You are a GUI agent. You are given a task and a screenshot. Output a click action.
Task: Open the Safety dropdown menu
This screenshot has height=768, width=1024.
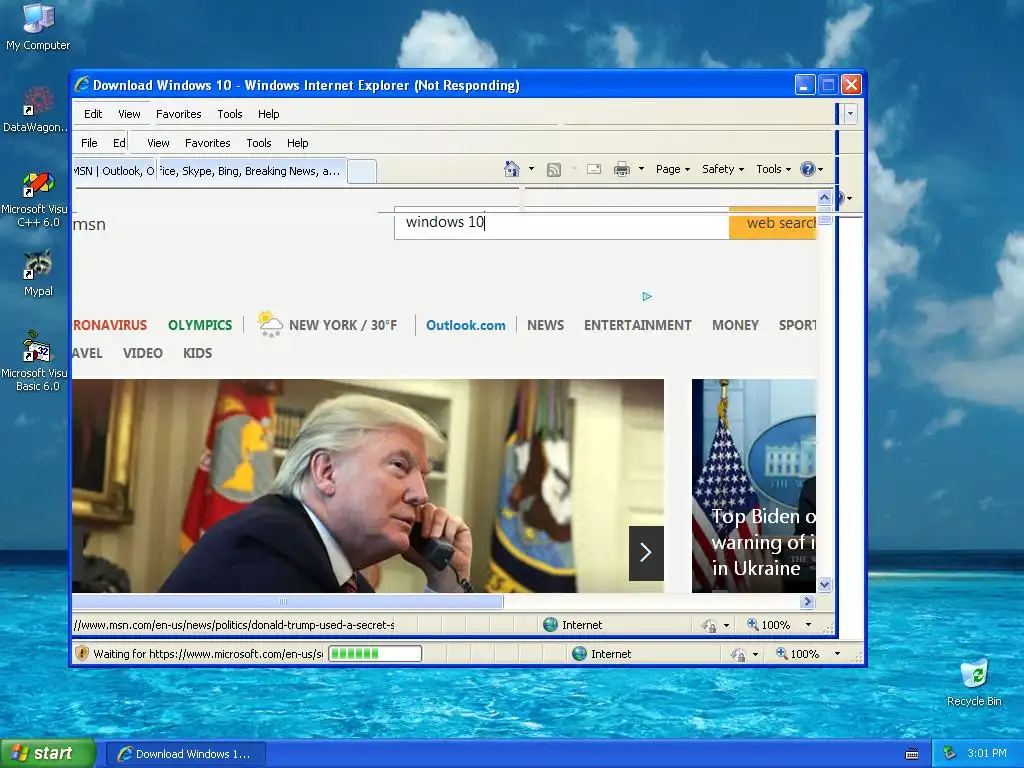[722, 169]
